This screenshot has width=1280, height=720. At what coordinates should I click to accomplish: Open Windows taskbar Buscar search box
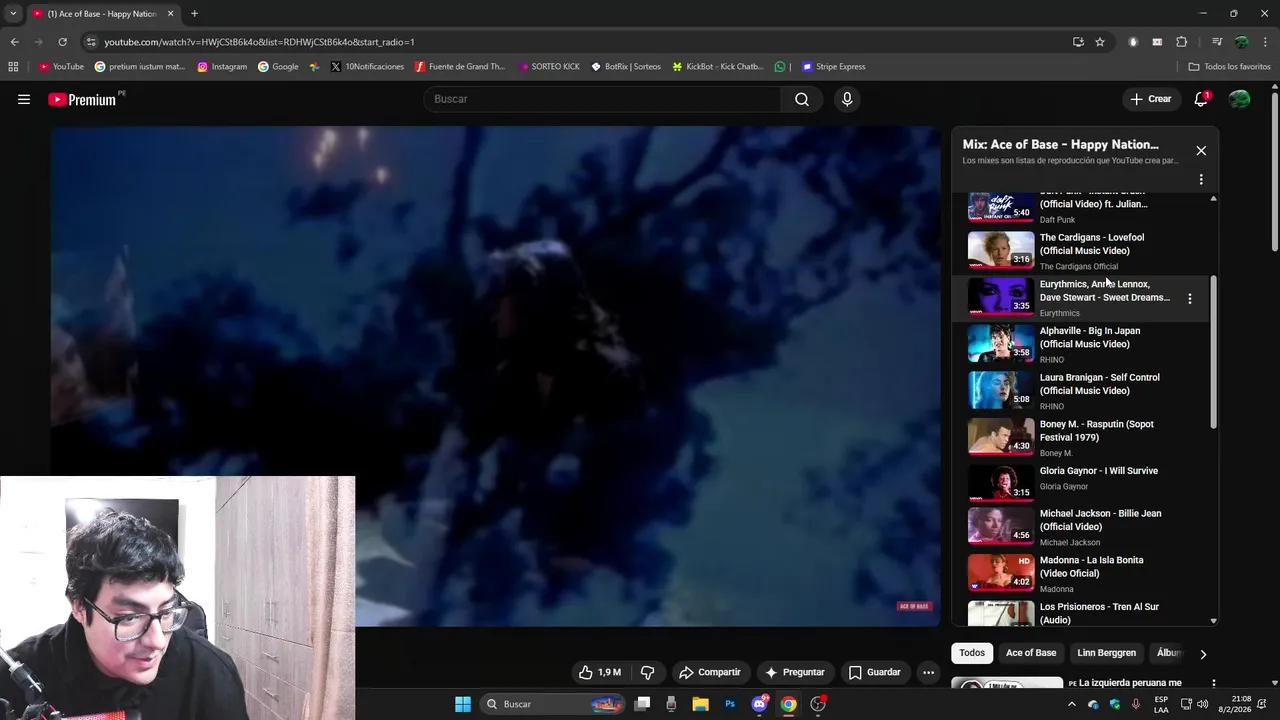(x=552, y=704)
